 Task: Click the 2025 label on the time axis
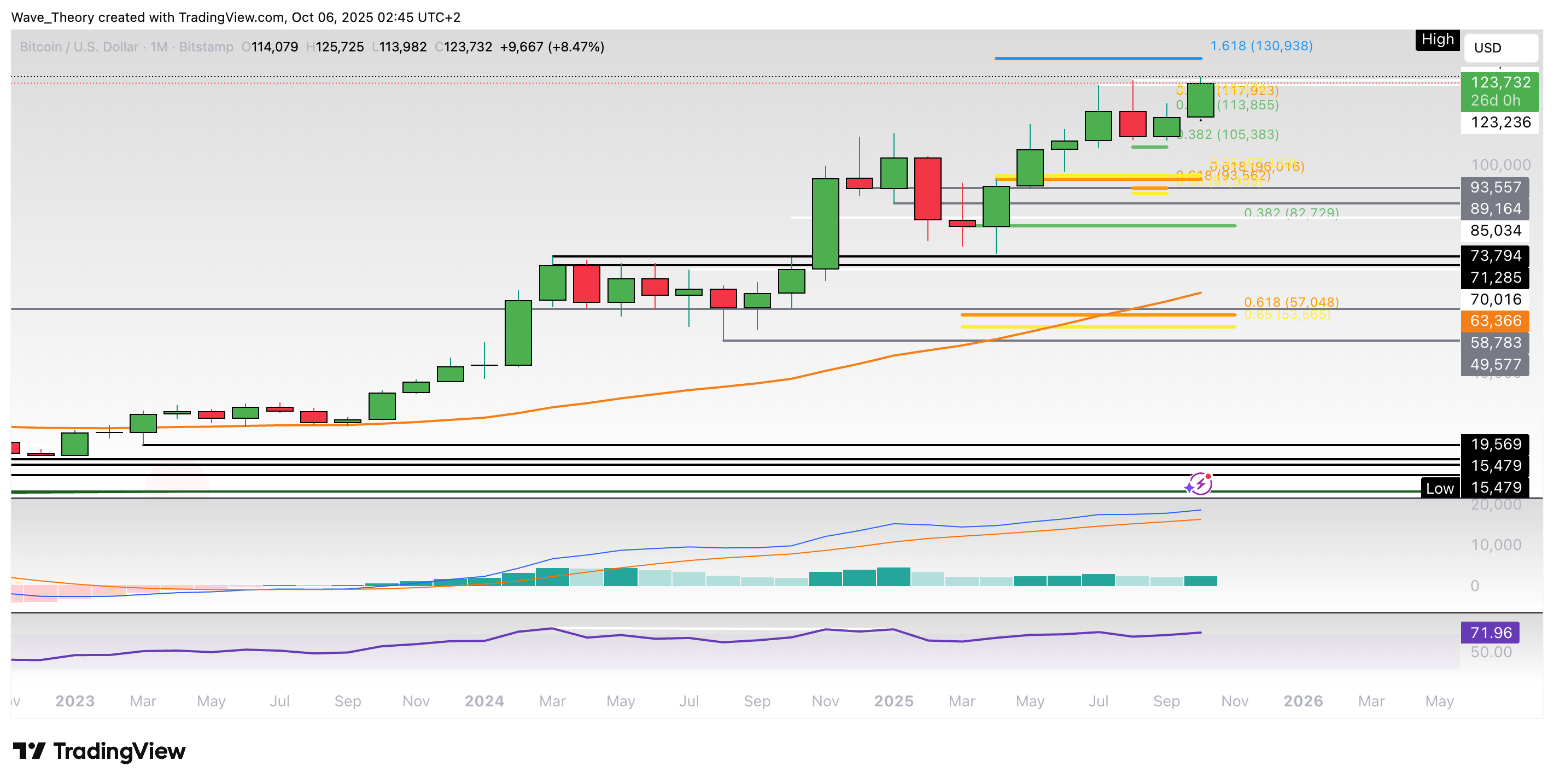tap(894, 701)
